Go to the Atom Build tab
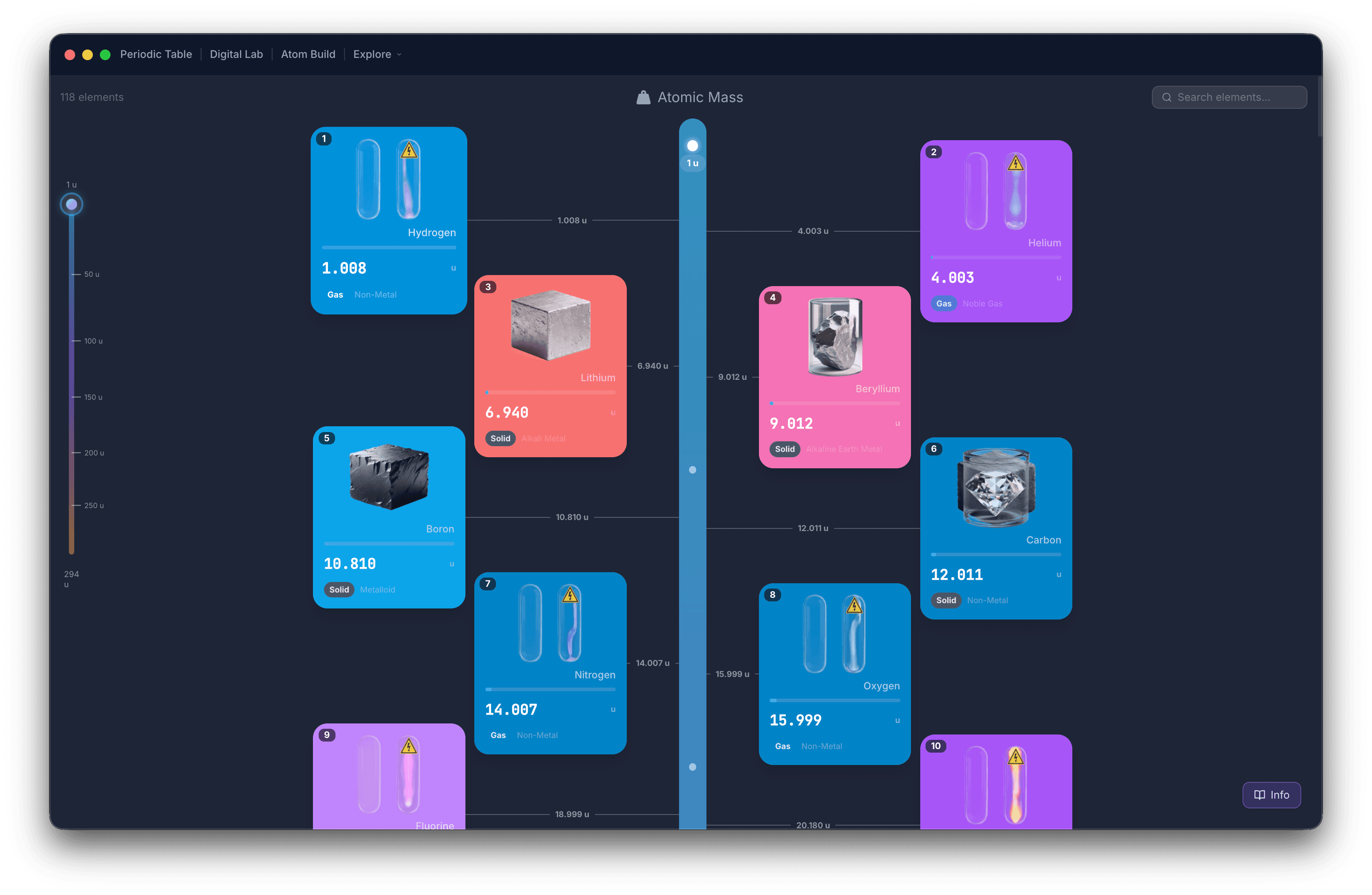 pos(308,54)
